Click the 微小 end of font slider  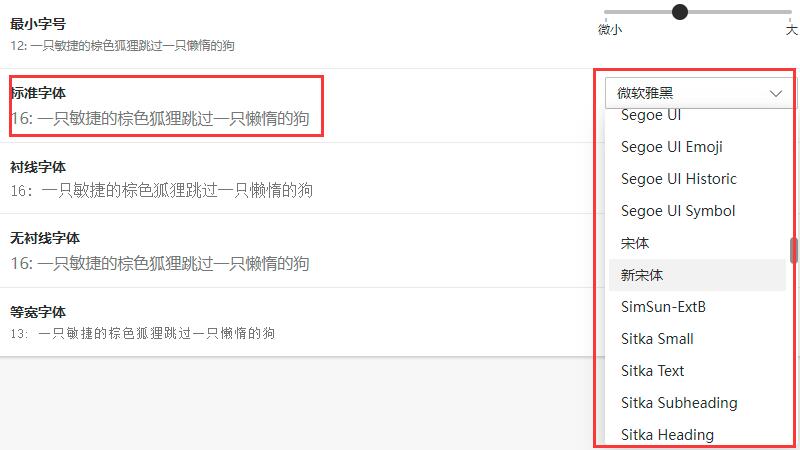tap(610, 30)
